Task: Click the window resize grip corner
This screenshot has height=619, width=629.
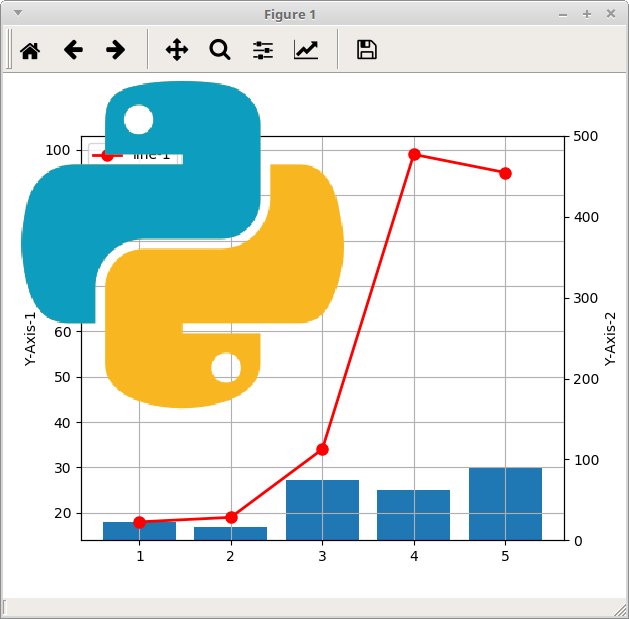Action: click(620, 610)
